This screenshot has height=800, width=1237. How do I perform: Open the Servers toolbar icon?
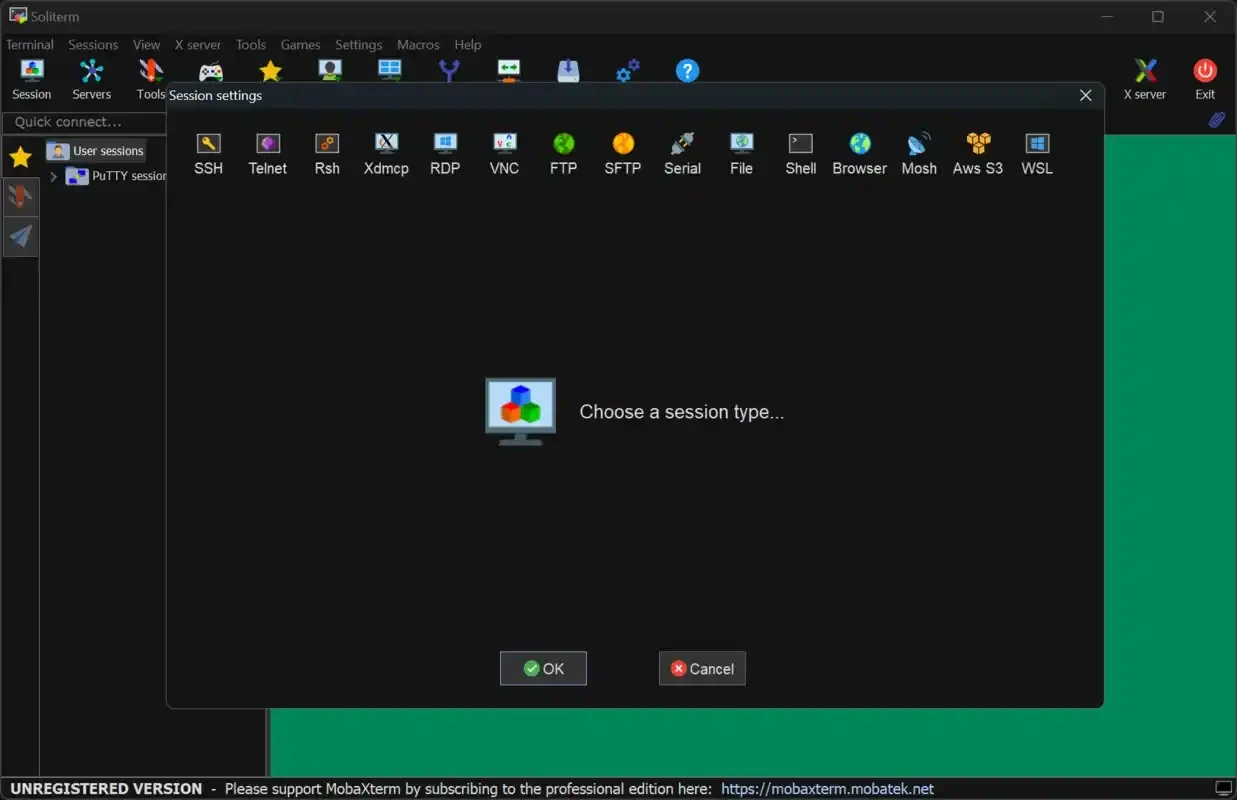92,80
